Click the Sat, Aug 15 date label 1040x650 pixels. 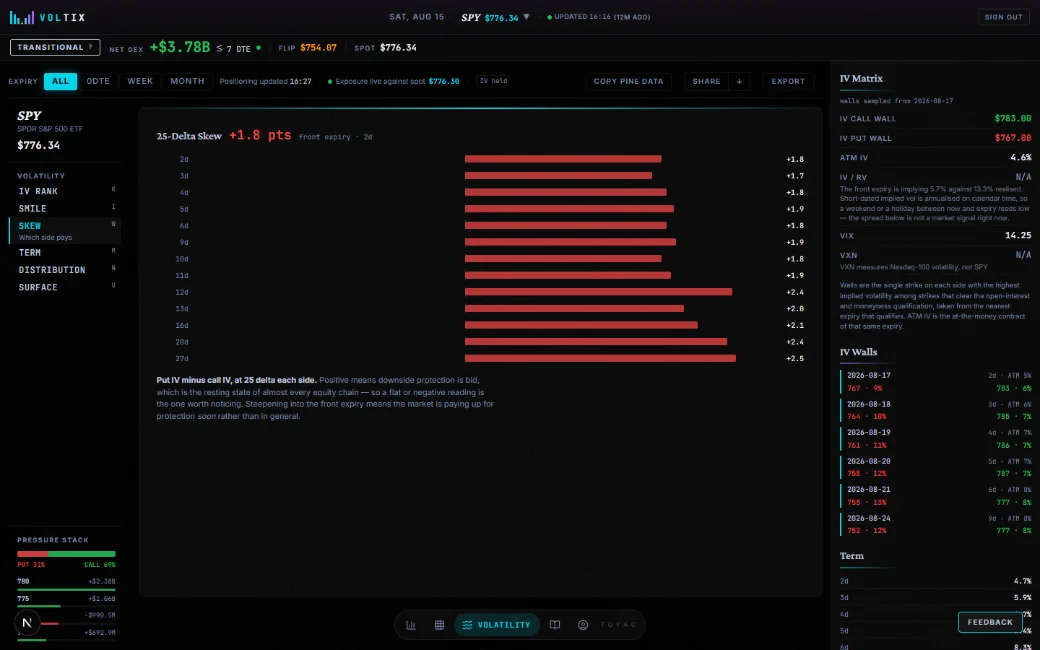point(417,17)
